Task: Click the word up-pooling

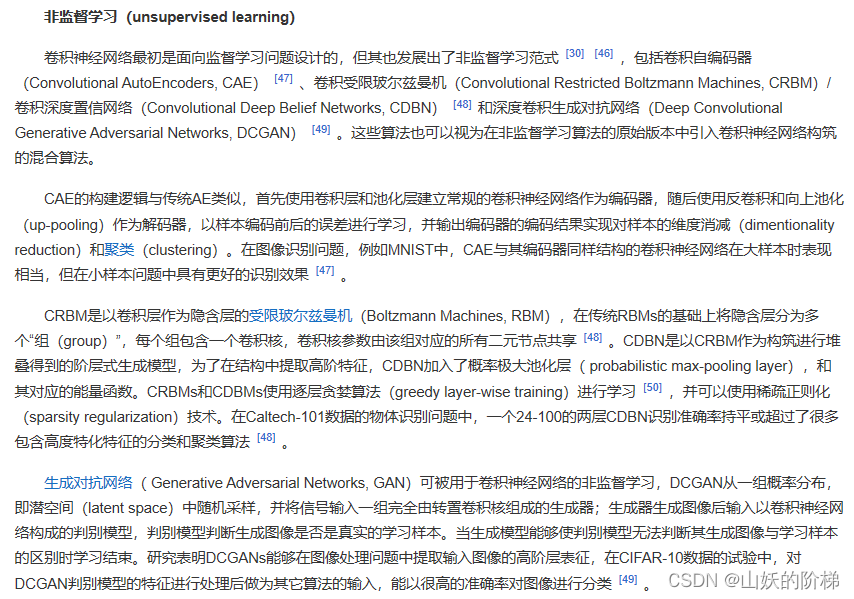Action: (x=66, y=225)
